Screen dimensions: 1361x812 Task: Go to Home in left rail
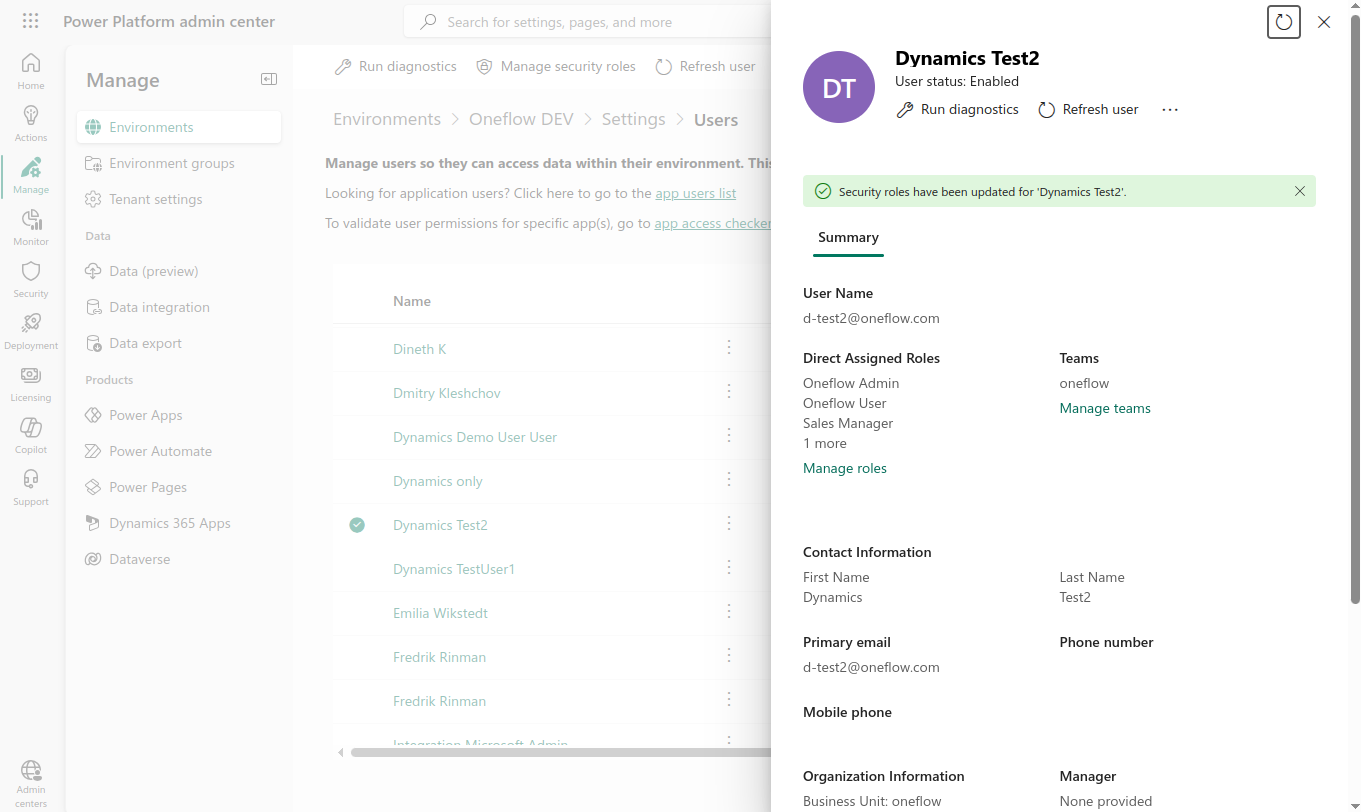(x=31, y=70)
